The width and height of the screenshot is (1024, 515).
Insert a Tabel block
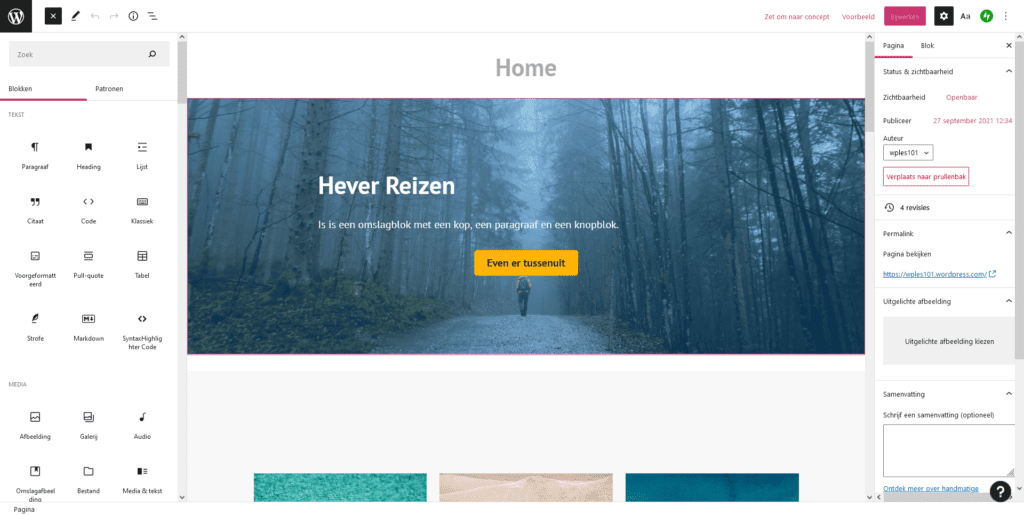click(142, 256)
